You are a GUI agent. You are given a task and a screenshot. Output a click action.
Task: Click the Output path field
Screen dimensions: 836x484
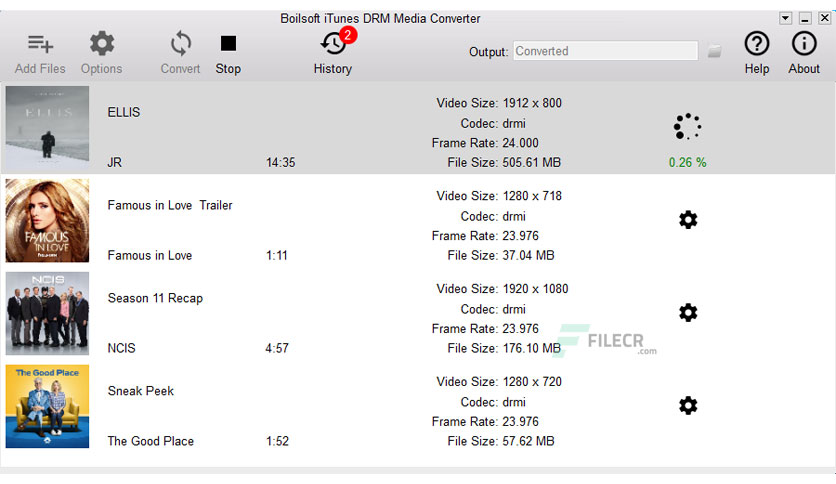coord(605,51)
